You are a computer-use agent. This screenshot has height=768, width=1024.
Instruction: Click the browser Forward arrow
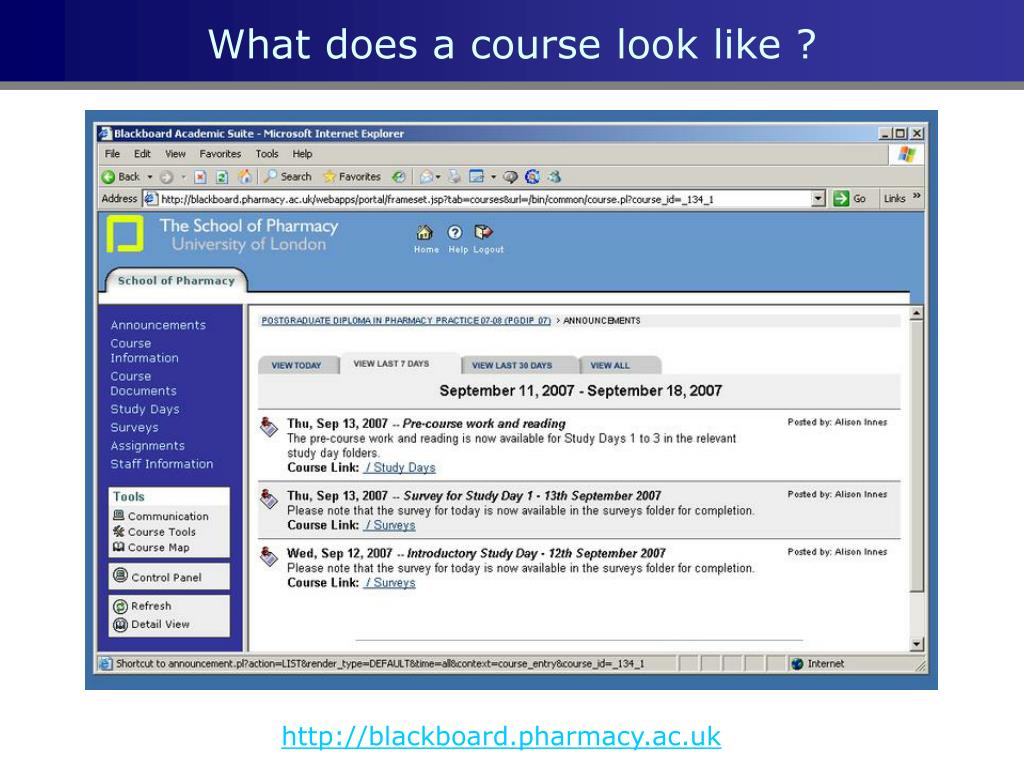coord(167,177)
